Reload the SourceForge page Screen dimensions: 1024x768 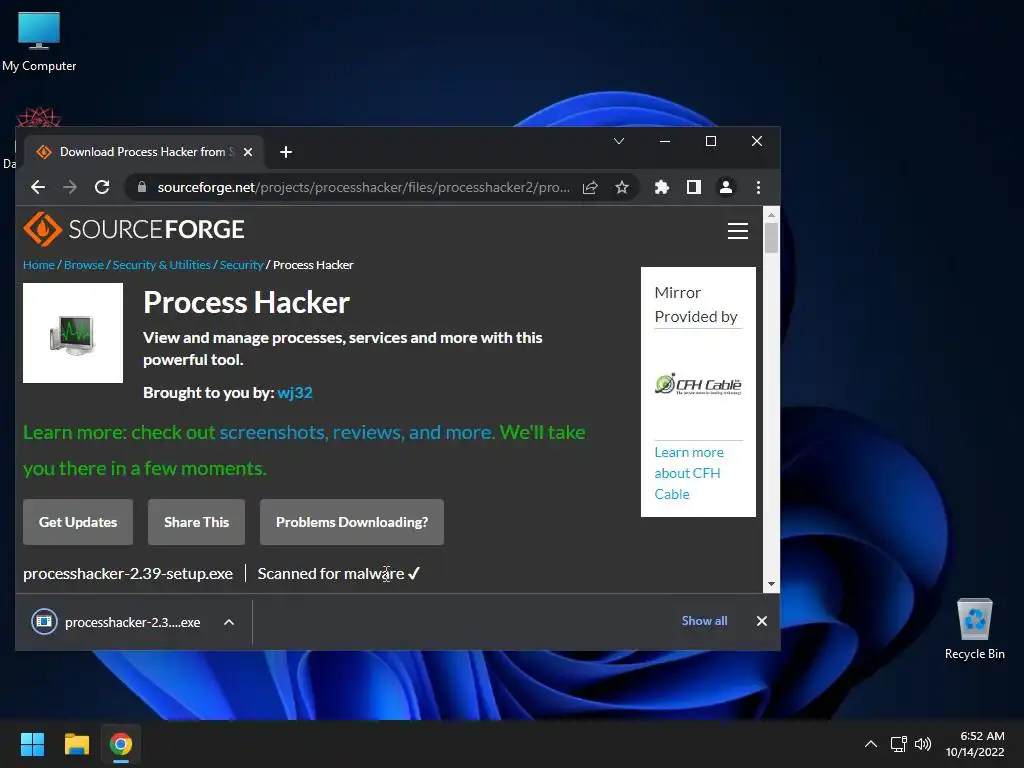102,187
